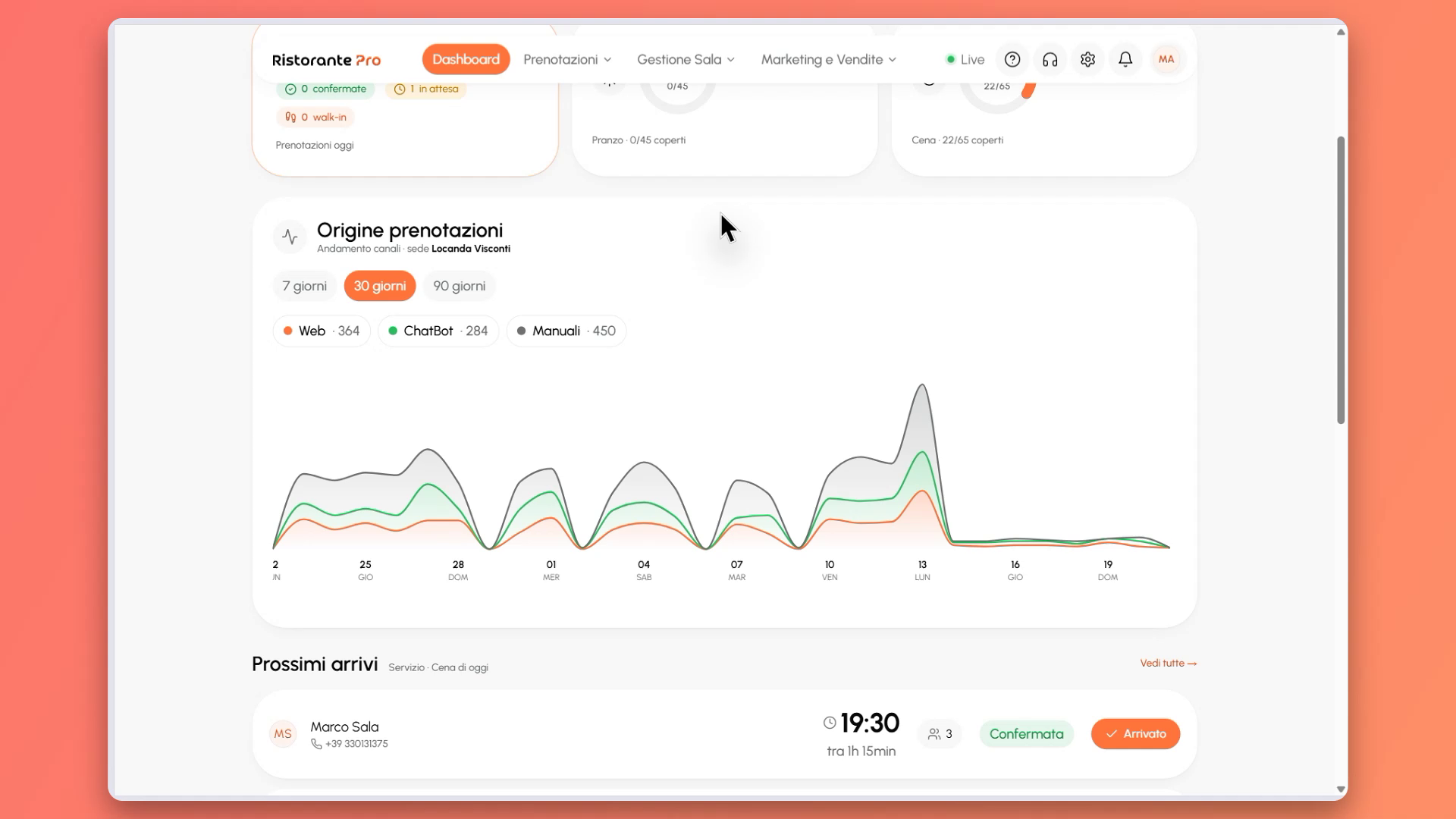The width and height of the screenshot is (1456, 819).
Task: Click the vertical scrollbar thumb
Action: click(1341, 281)
